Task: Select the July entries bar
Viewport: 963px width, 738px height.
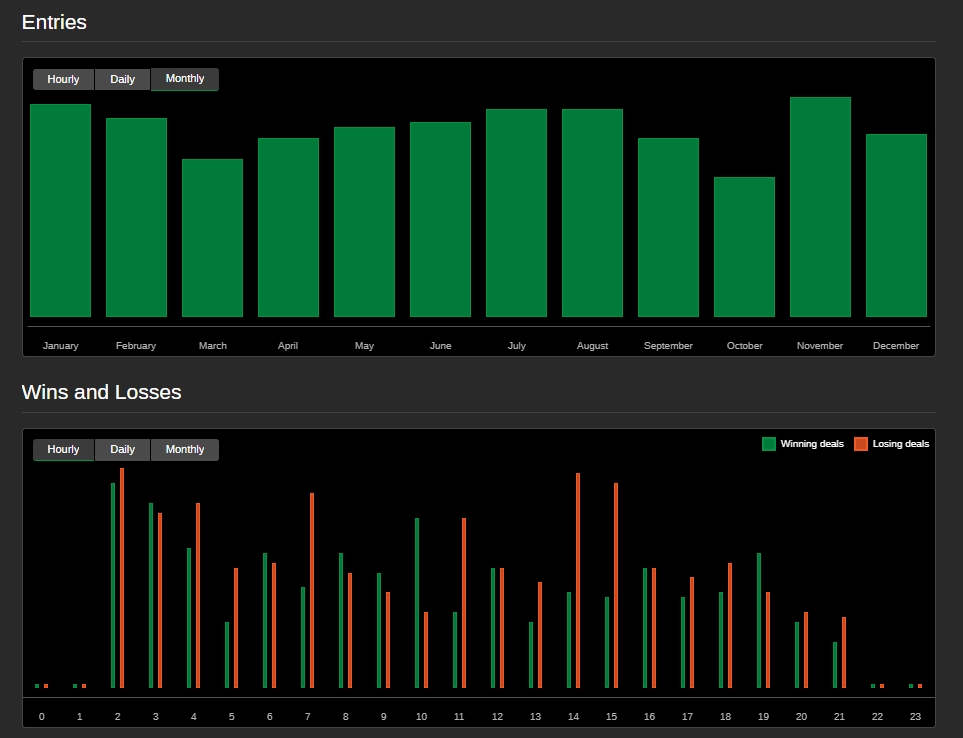Action: point(516,213)
